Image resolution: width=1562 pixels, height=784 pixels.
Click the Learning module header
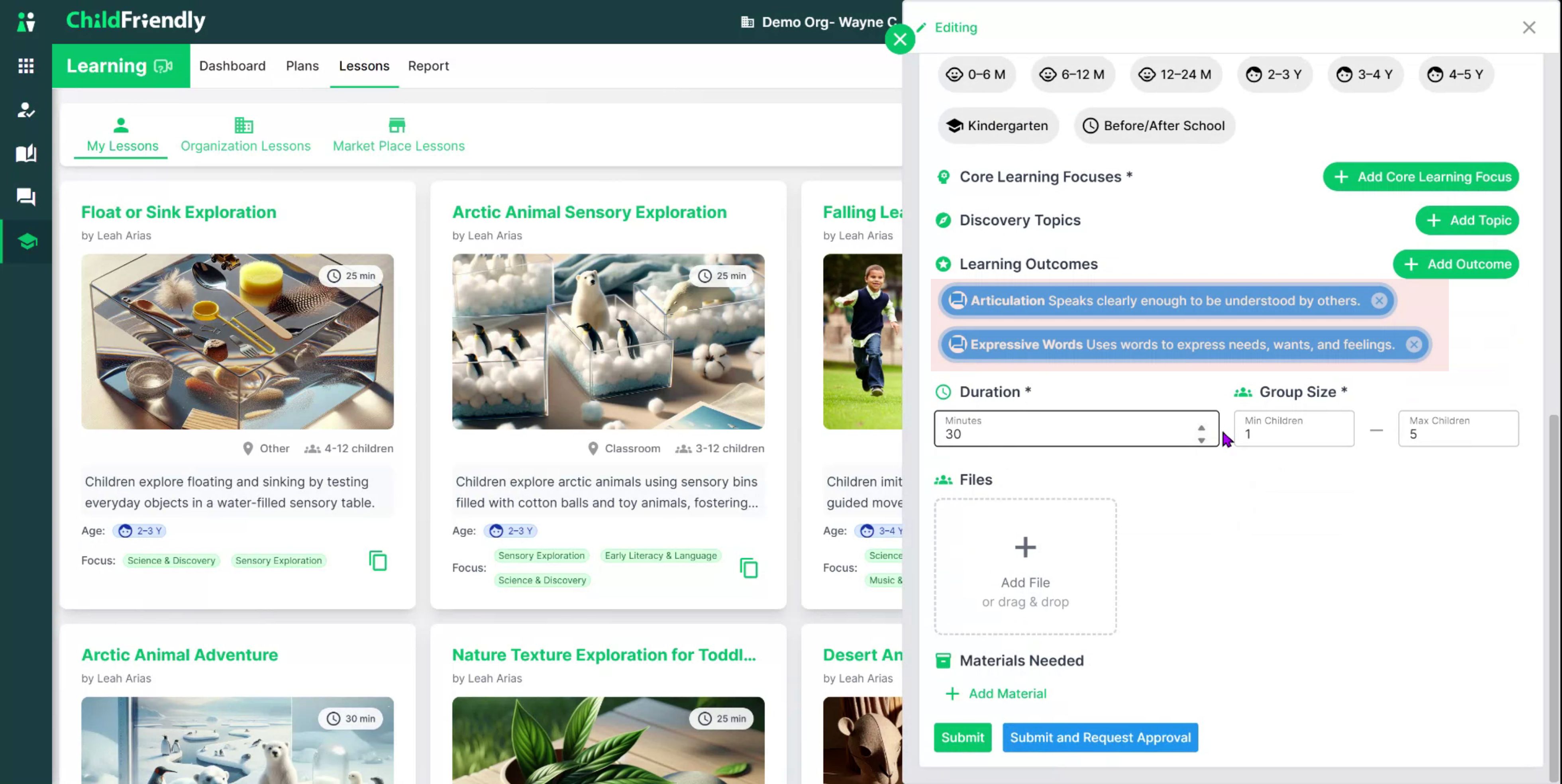click(121, 65)
